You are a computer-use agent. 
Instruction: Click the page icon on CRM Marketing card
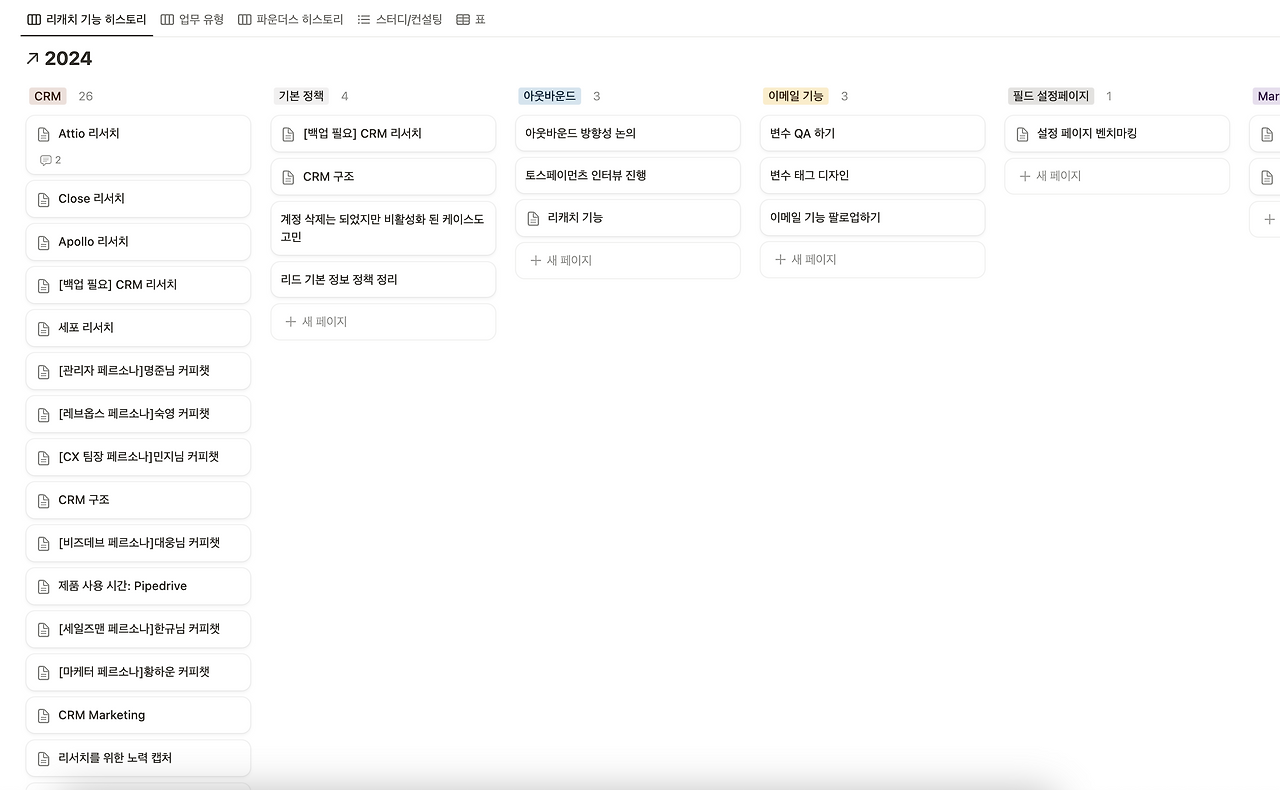click(x=42, y=715)
